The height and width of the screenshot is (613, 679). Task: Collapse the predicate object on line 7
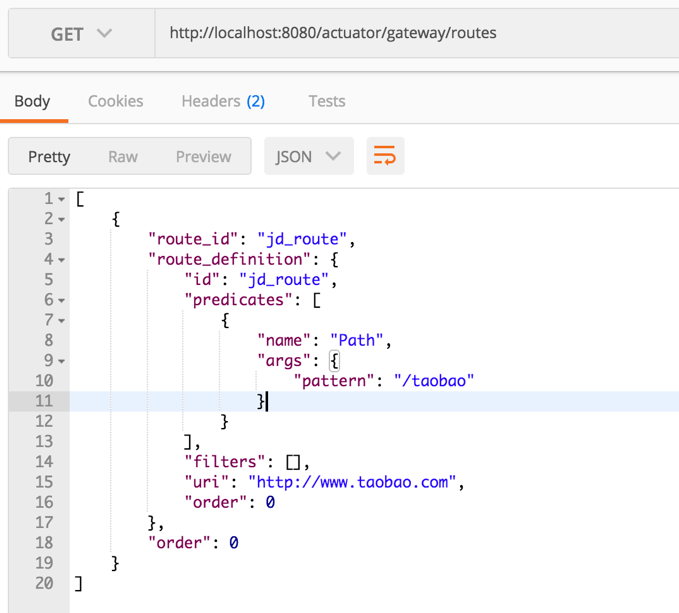pos(62,321)
